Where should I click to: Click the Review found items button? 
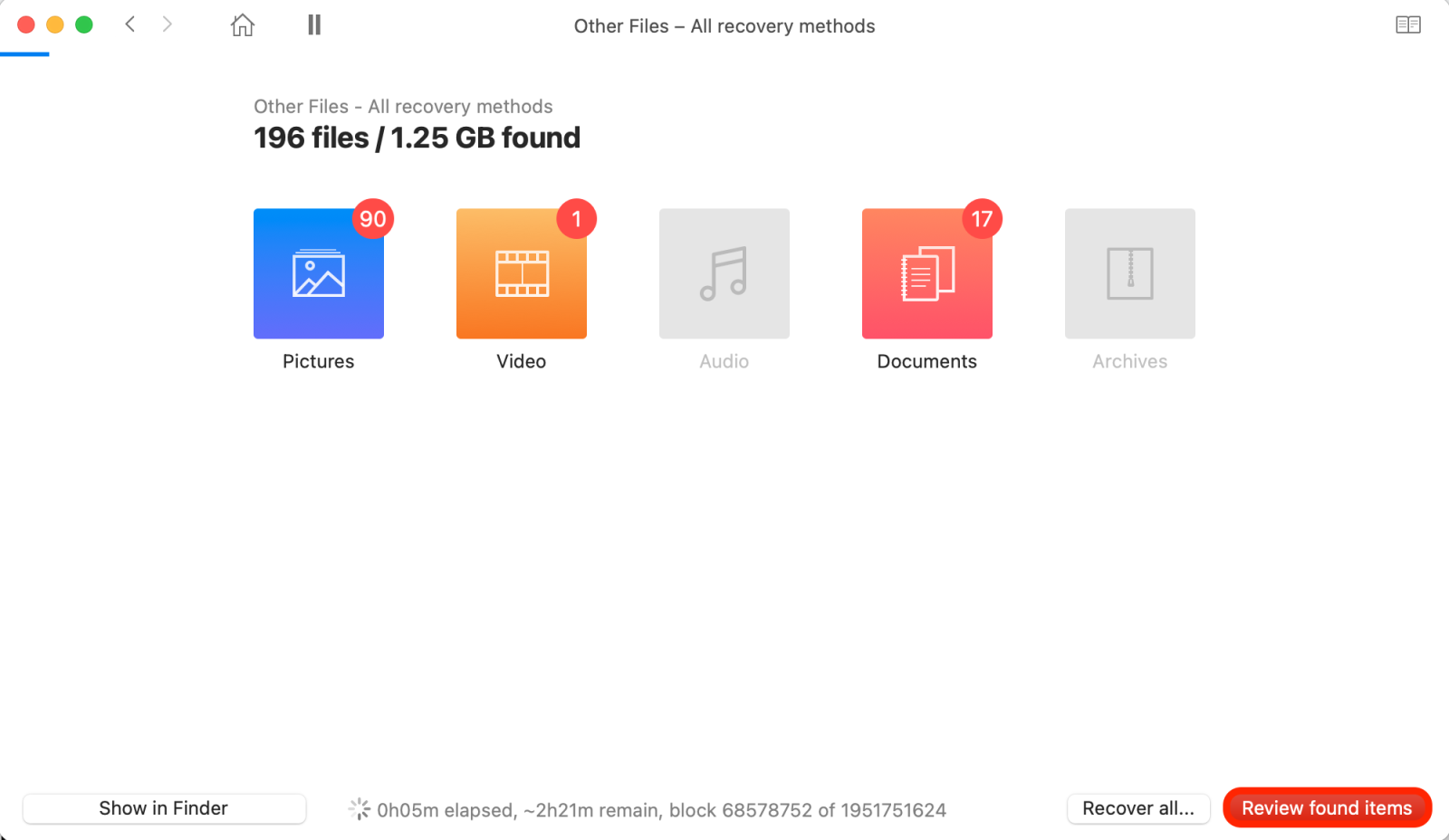coord(1327,807)
